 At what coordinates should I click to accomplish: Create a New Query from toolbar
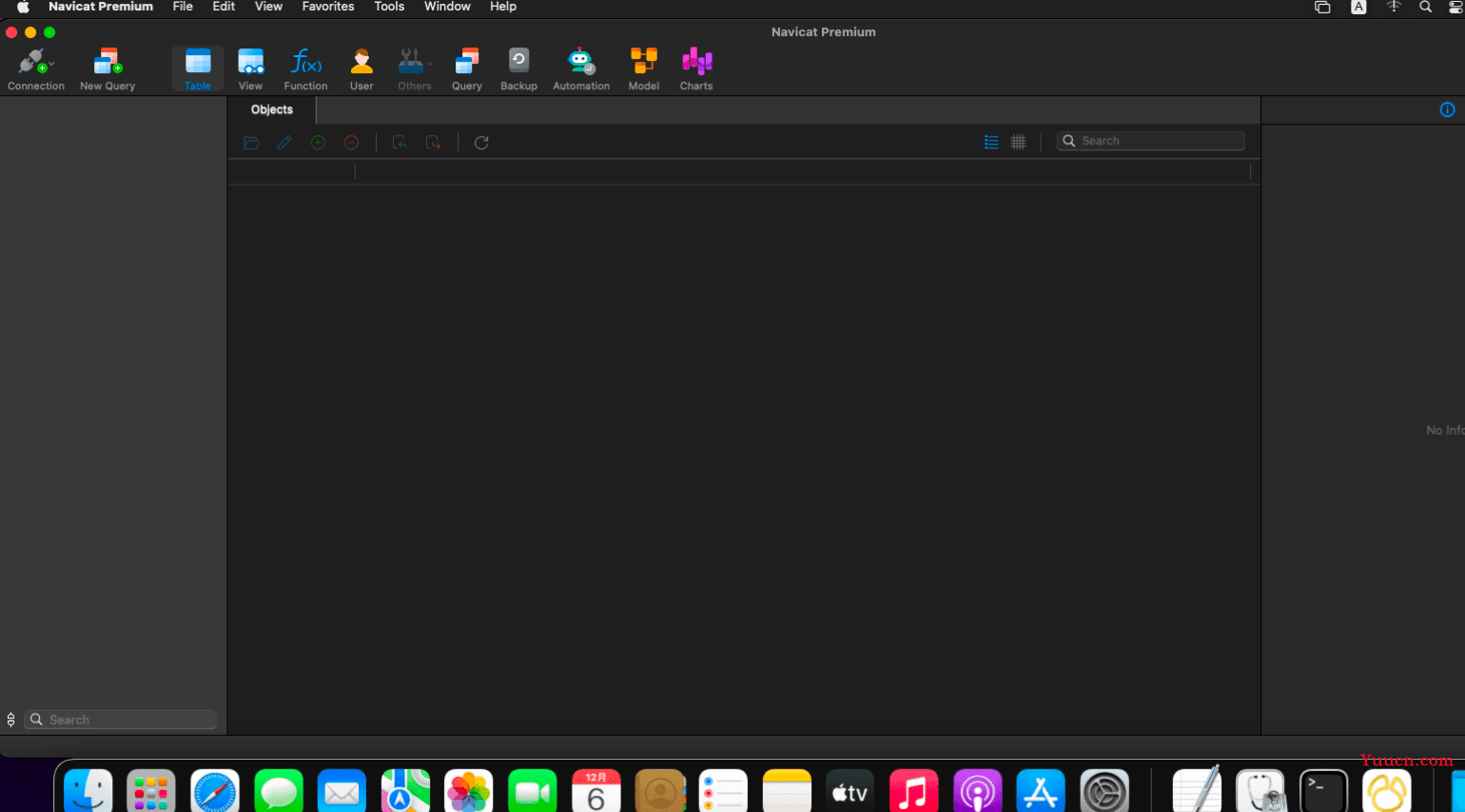click(x=107, y=68)
